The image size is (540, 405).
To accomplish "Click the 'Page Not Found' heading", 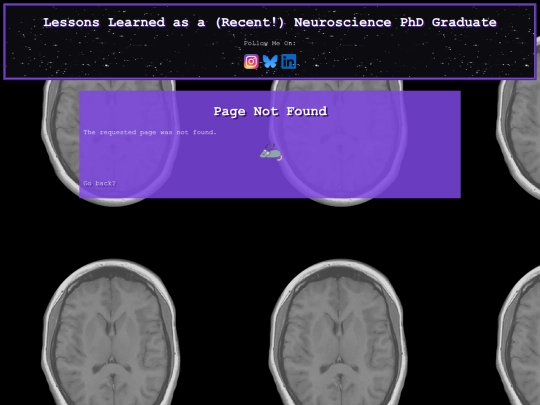I will tap(270, 111).
